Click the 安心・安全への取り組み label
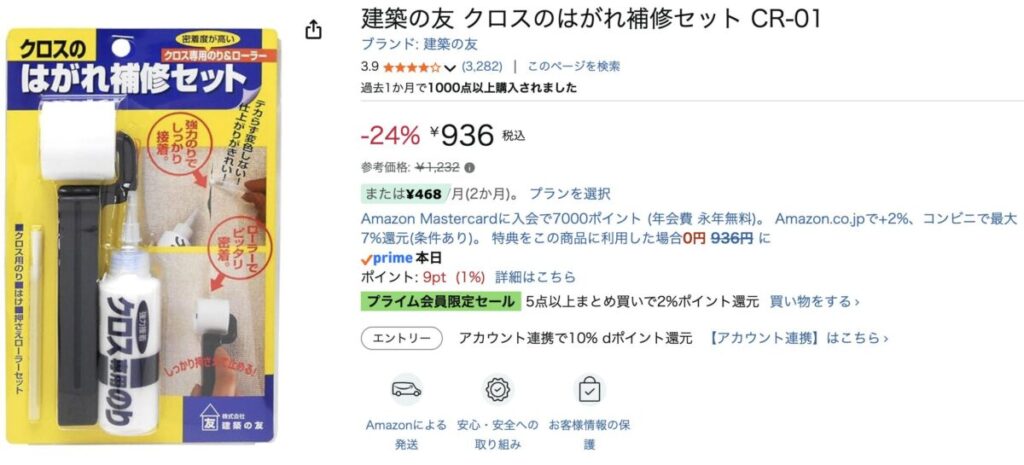 click(498, 434)
